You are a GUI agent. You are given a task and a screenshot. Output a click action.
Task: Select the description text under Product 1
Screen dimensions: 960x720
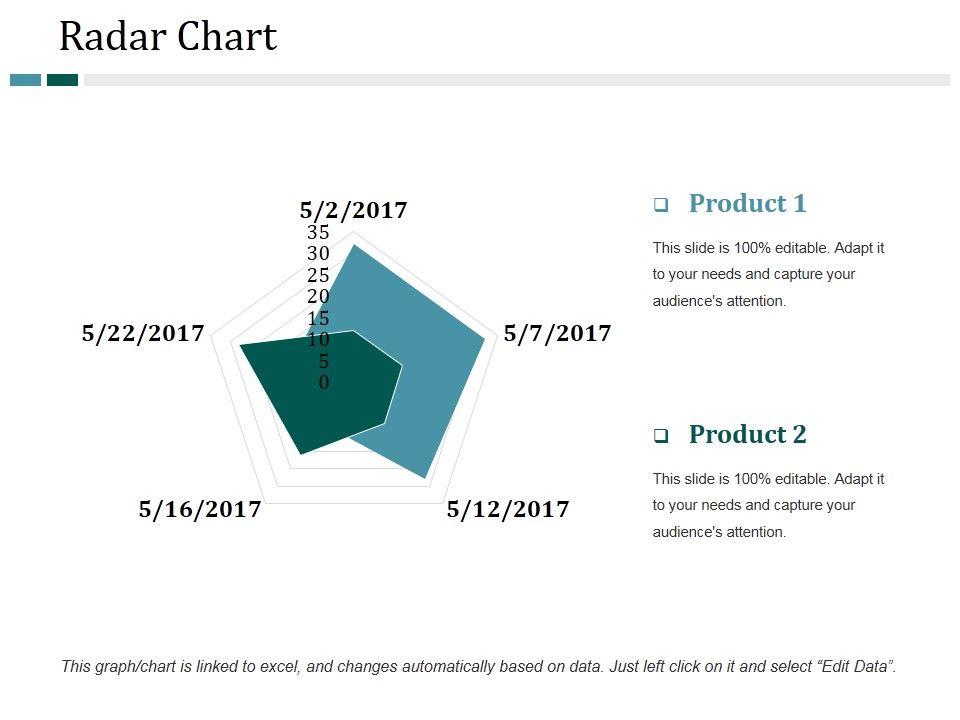pos(768,274)
